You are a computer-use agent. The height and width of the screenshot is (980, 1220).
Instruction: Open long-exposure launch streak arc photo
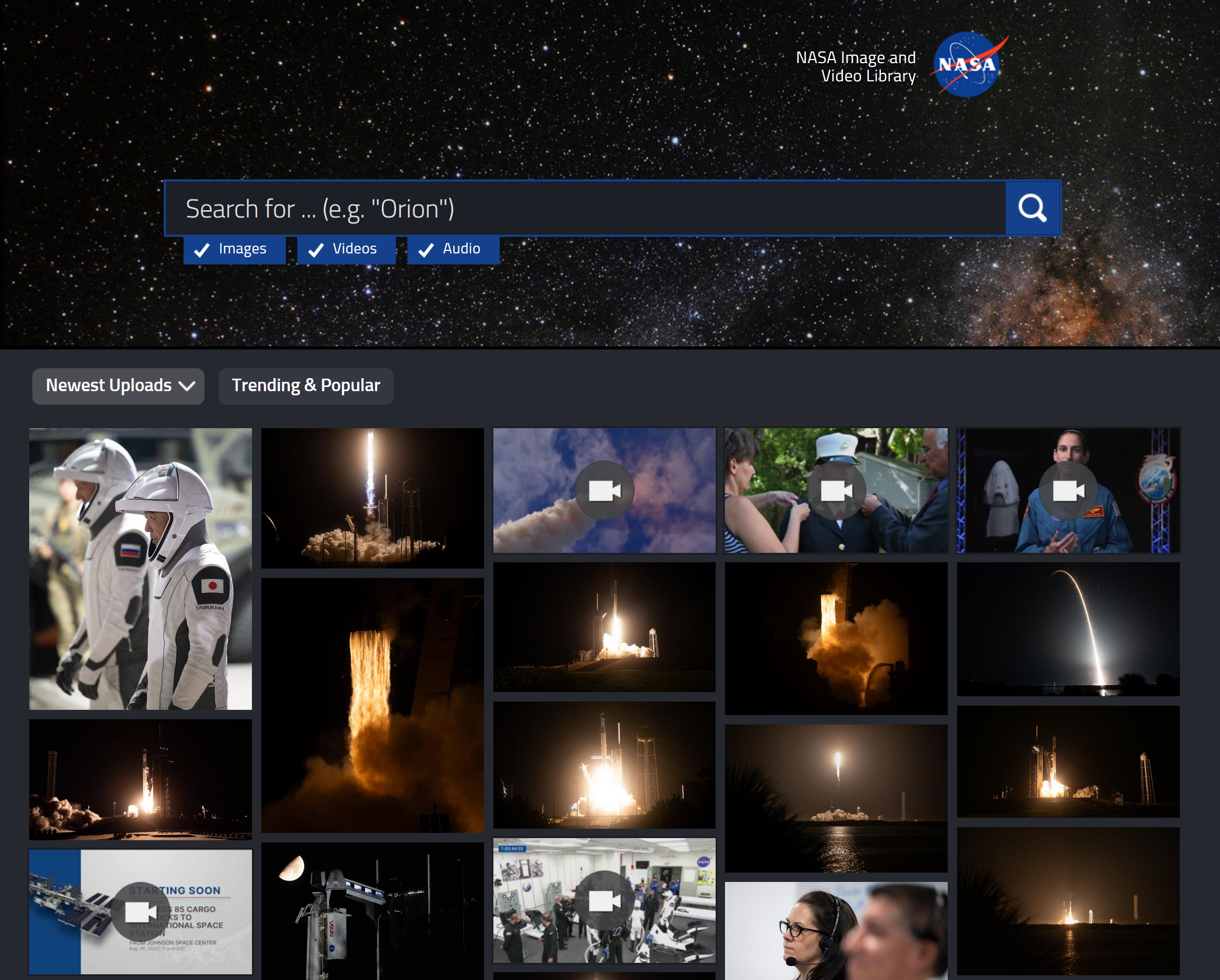tap(1068, 628)
